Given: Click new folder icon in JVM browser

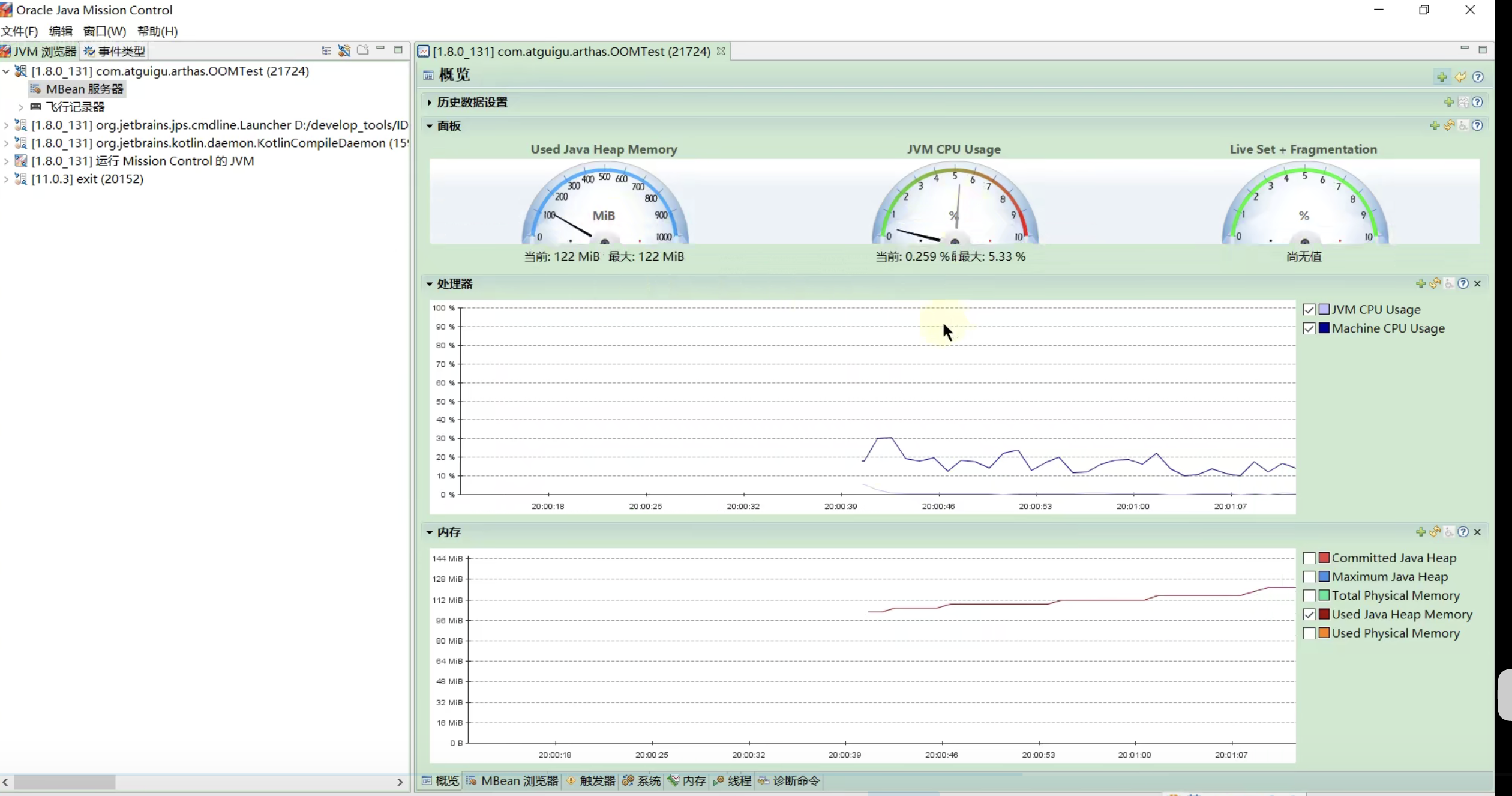Looking at the screenshot, I should (x=362, y=50).
